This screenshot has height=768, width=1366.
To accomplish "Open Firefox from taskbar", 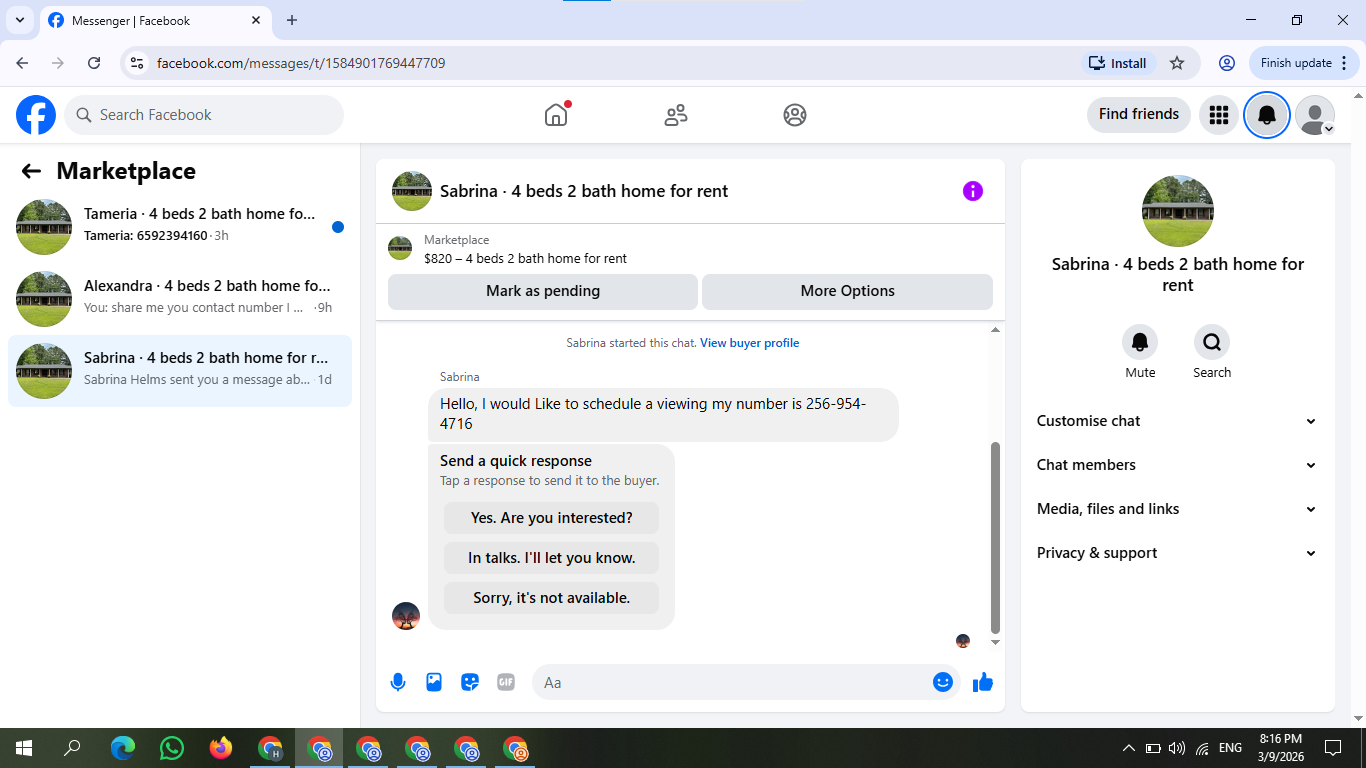I will click(221, 748).
